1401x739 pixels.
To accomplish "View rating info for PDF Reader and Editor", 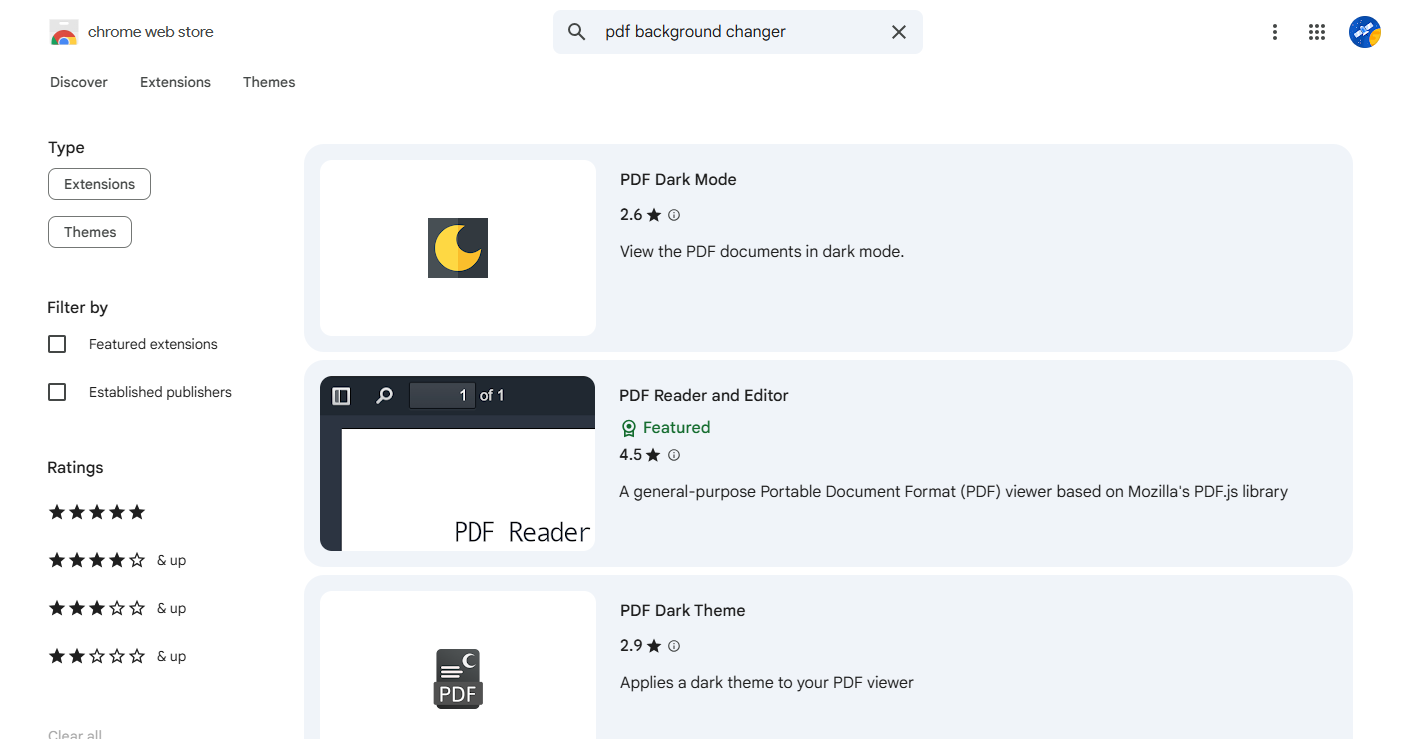I will [674, 454].
